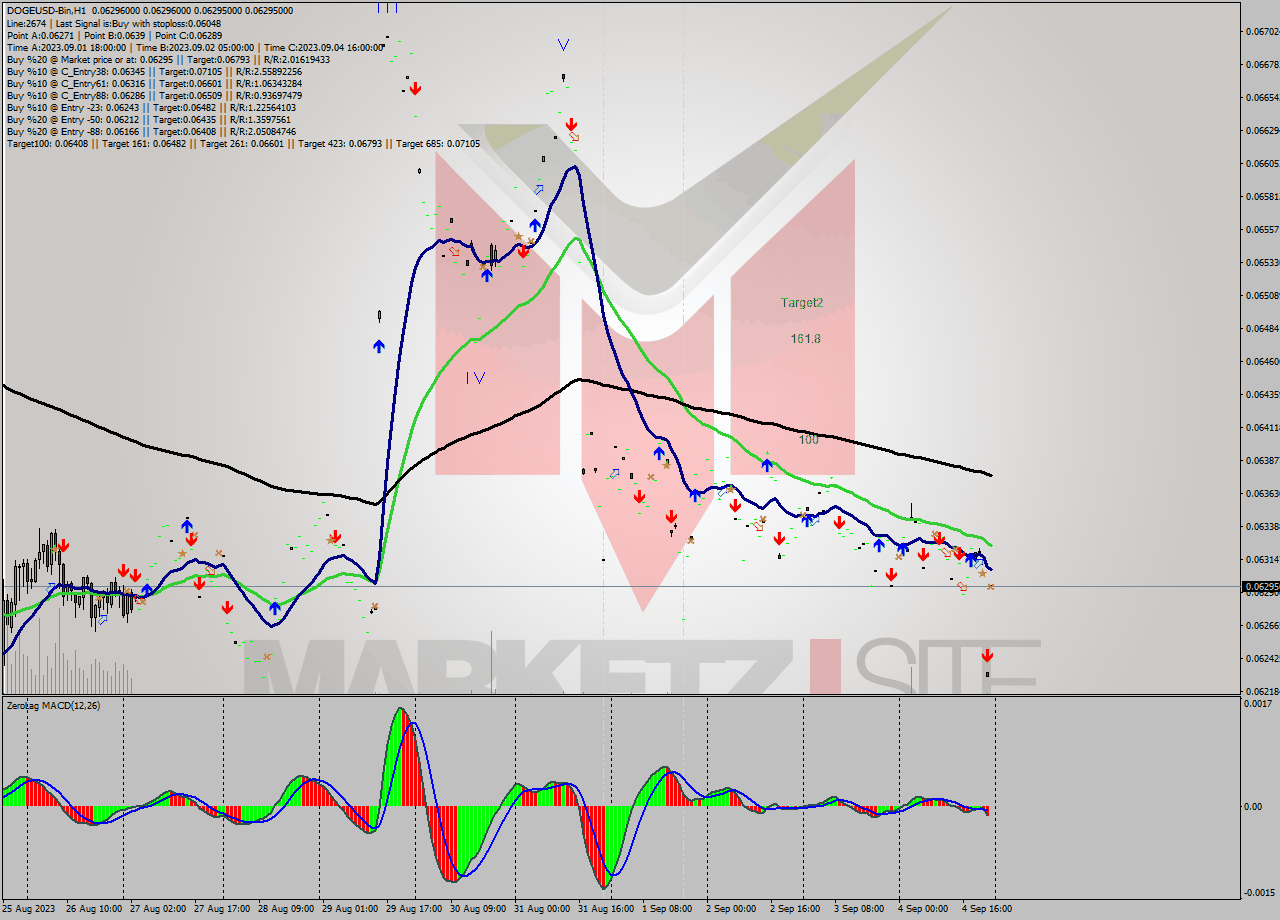1280x920 pixels.
Task: Click the blue 'V' wave label near top
Action: [x=563, y=45]
